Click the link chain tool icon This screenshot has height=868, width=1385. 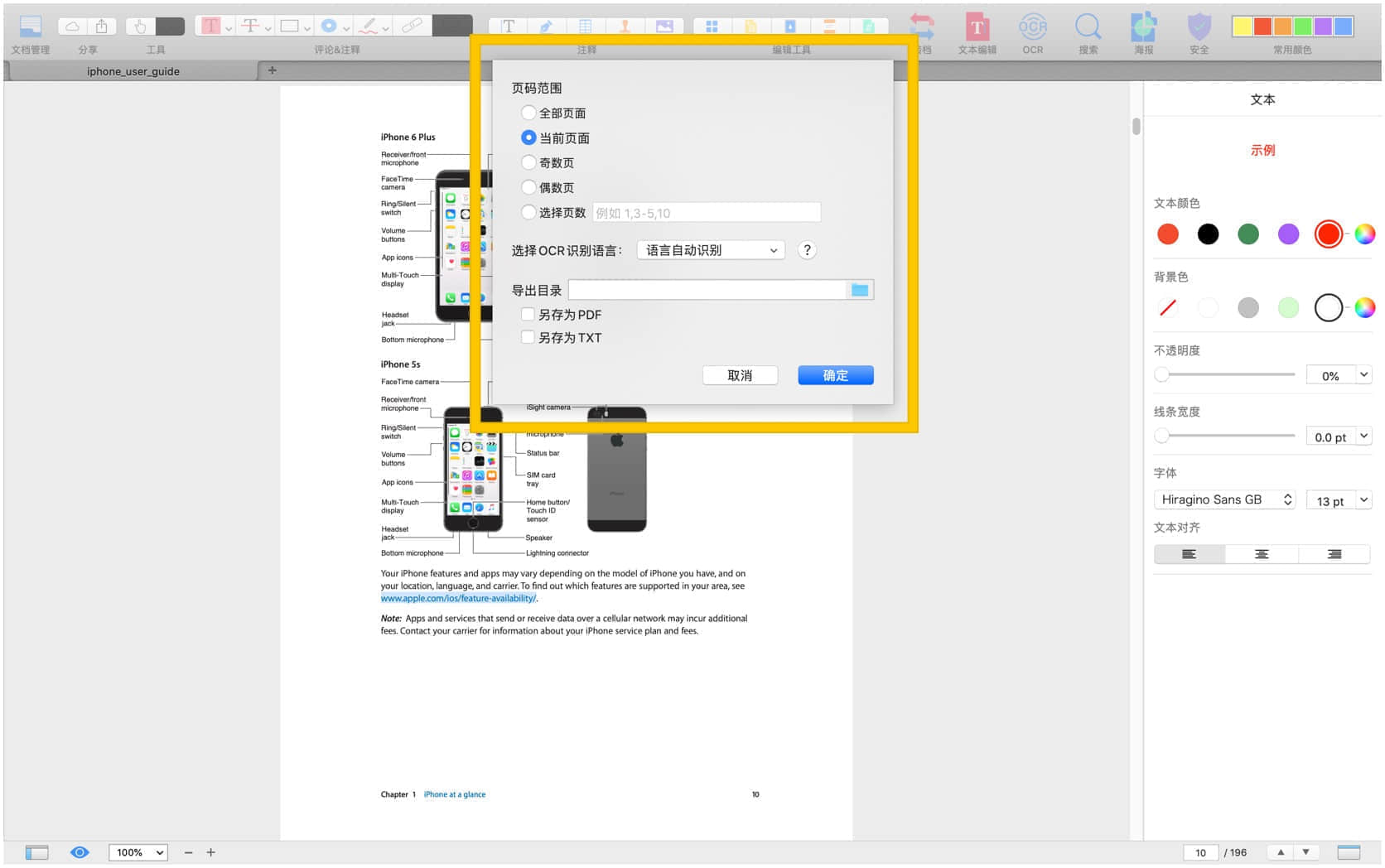pyautogui.click(x=412, y=26)
